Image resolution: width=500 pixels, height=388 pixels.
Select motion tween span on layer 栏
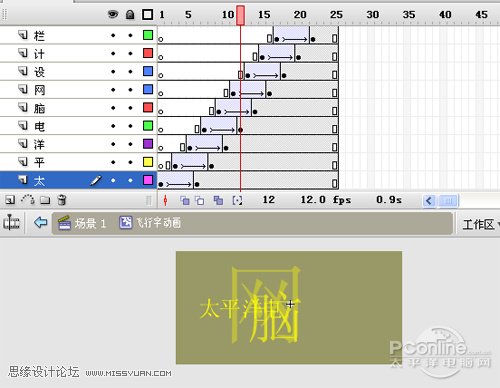[x=292, y=35]
